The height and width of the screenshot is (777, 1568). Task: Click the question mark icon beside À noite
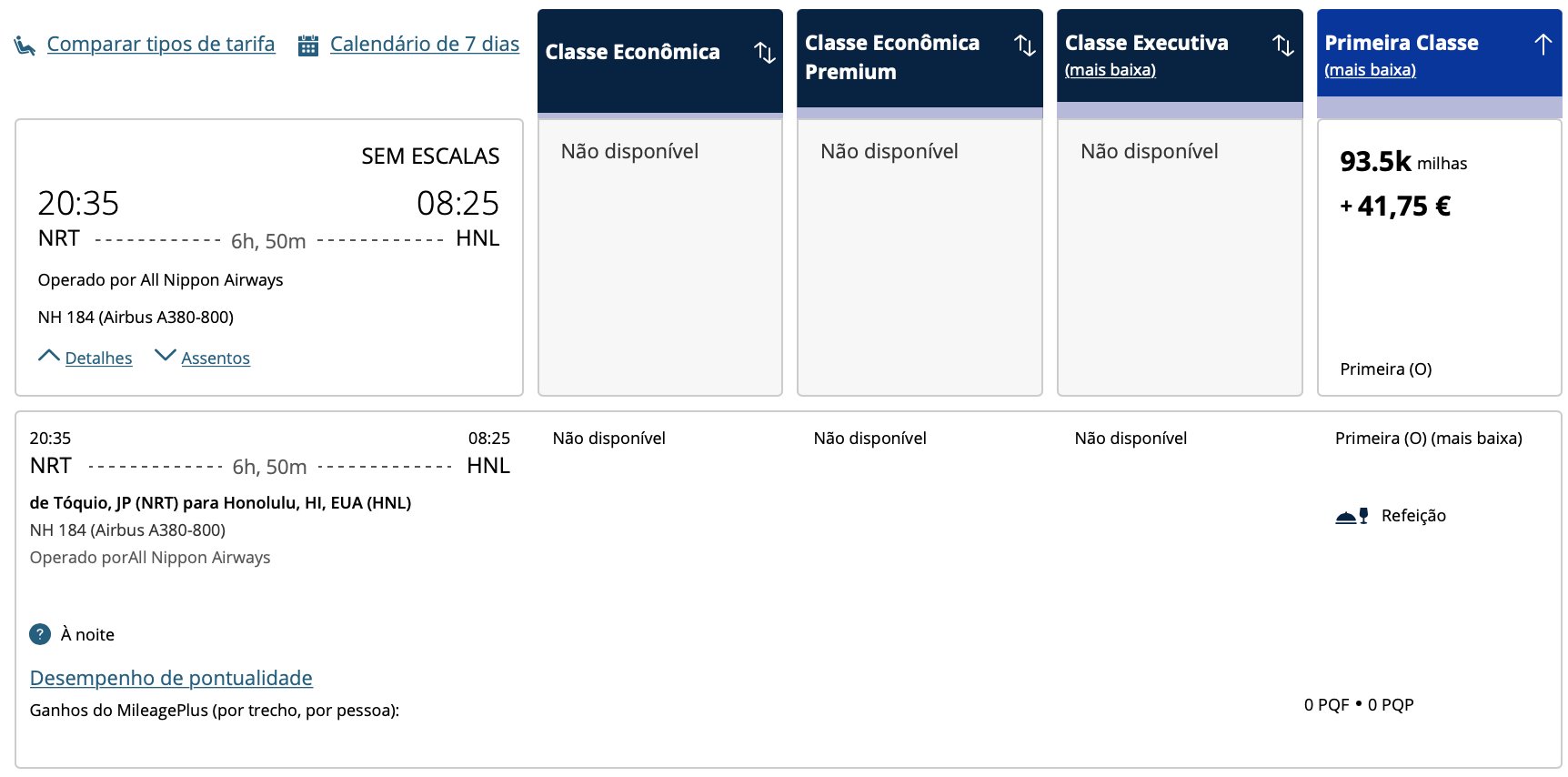tap(40, 634)
